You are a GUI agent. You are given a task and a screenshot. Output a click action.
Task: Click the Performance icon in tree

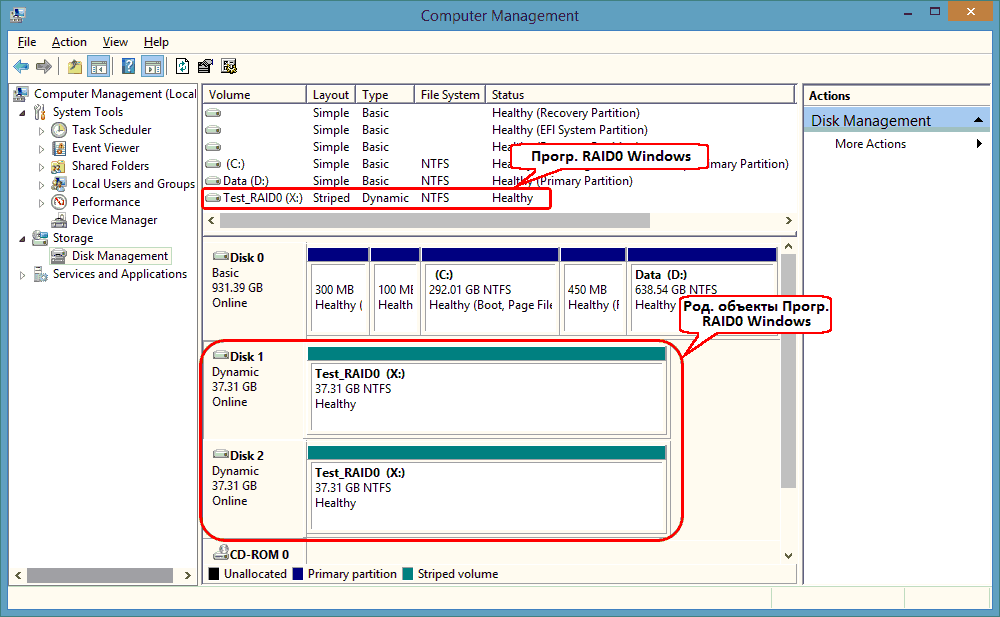point(59,202)
